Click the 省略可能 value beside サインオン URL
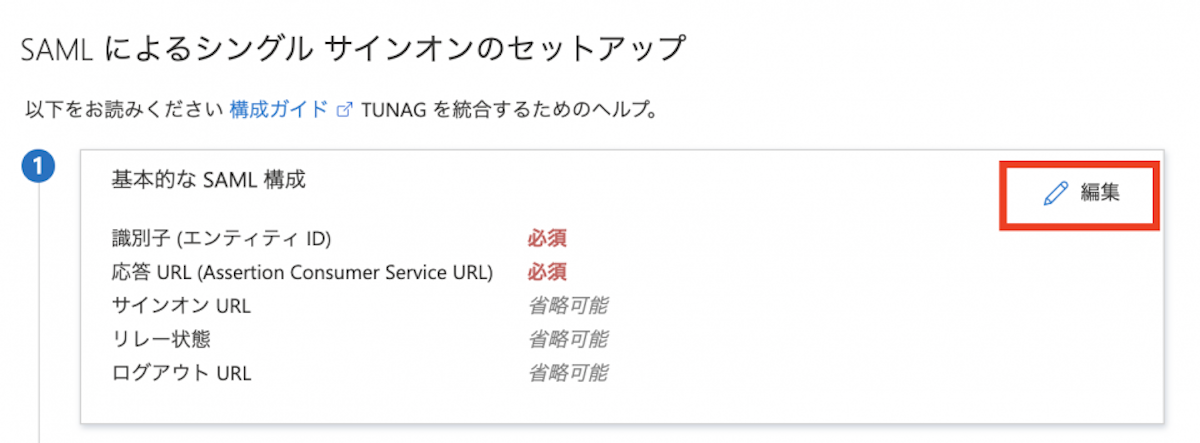 (568, 306)
